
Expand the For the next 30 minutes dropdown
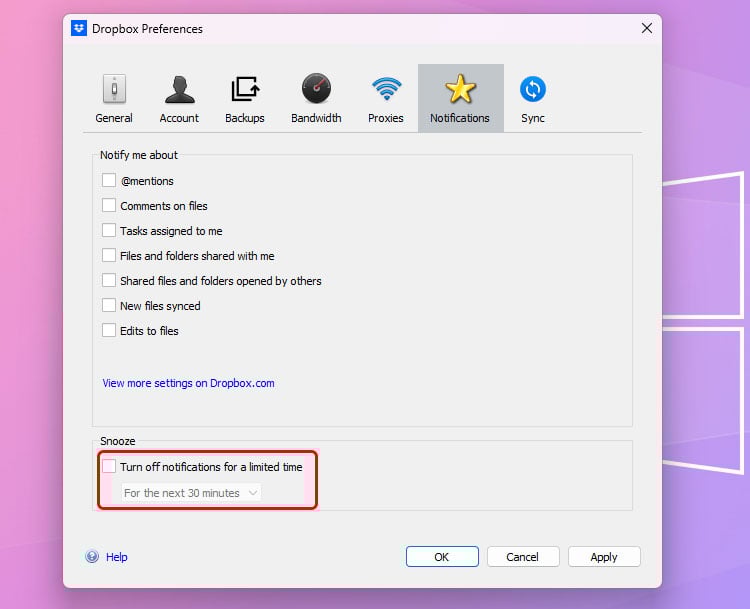pyautogui.click(x=191, y=493)
